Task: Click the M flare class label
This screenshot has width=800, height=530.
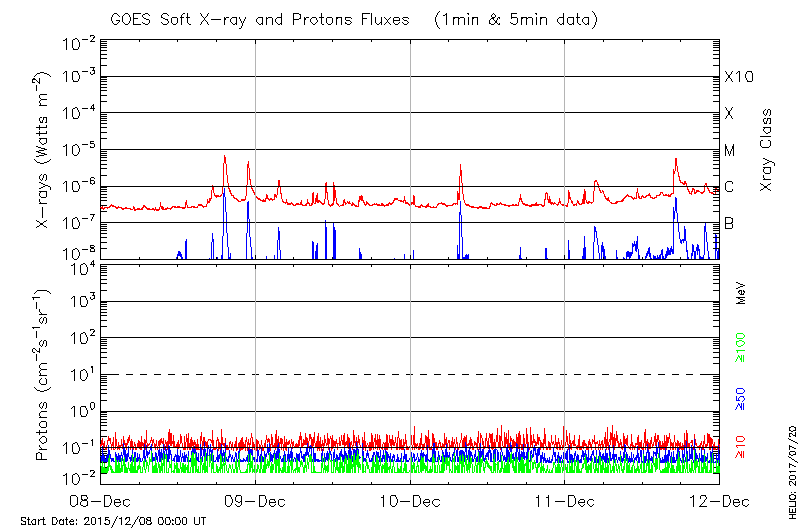Action: (730, 151)
